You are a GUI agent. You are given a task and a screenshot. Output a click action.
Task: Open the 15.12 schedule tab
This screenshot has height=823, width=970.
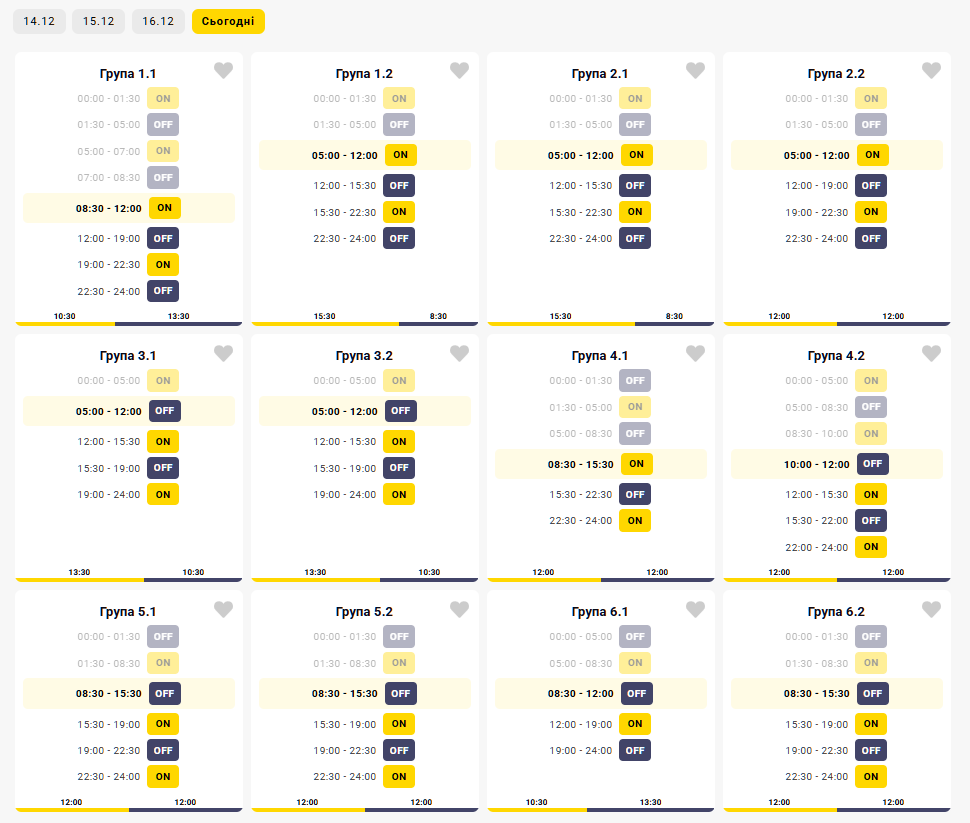[98, 21]
